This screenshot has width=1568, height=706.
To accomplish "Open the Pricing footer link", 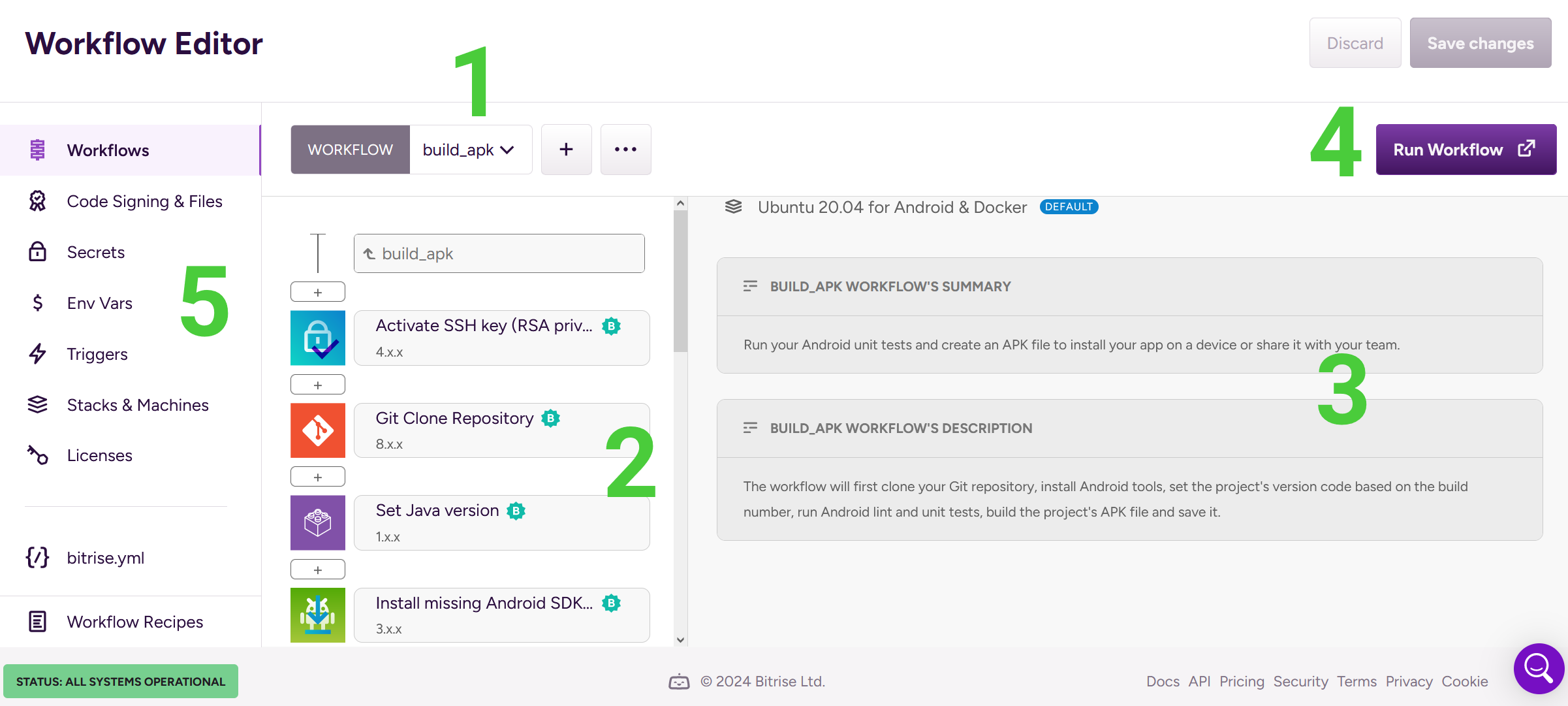I will [1242, 681].
